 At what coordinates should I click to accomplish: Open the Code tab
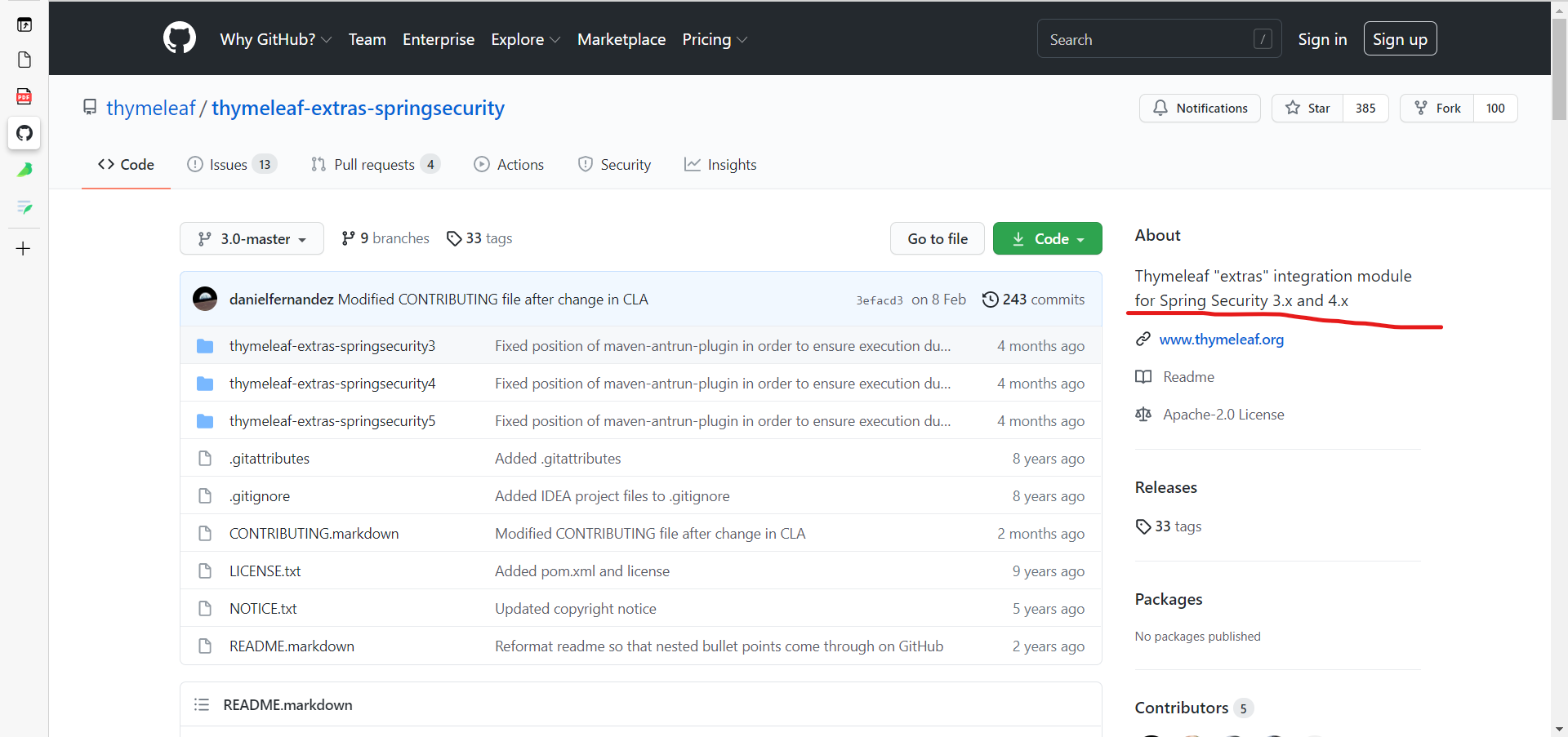pyautogui.click(x=126, y=164)
